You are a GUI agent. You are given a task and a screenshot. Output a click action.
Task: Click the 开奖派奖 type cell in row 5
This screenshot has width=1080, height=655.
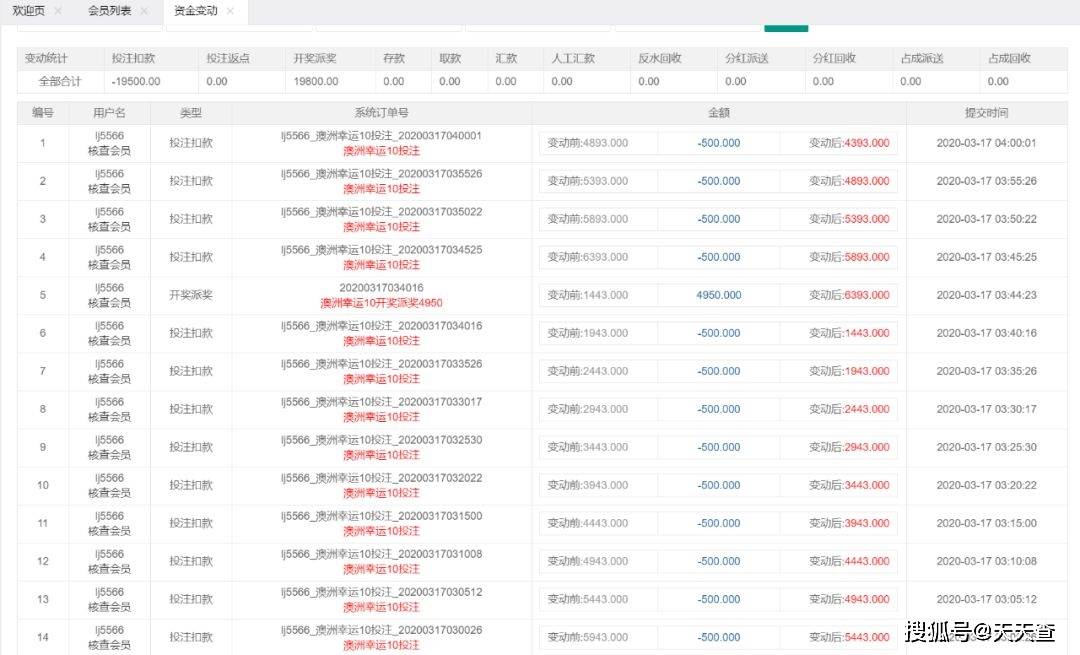[191, 295]
